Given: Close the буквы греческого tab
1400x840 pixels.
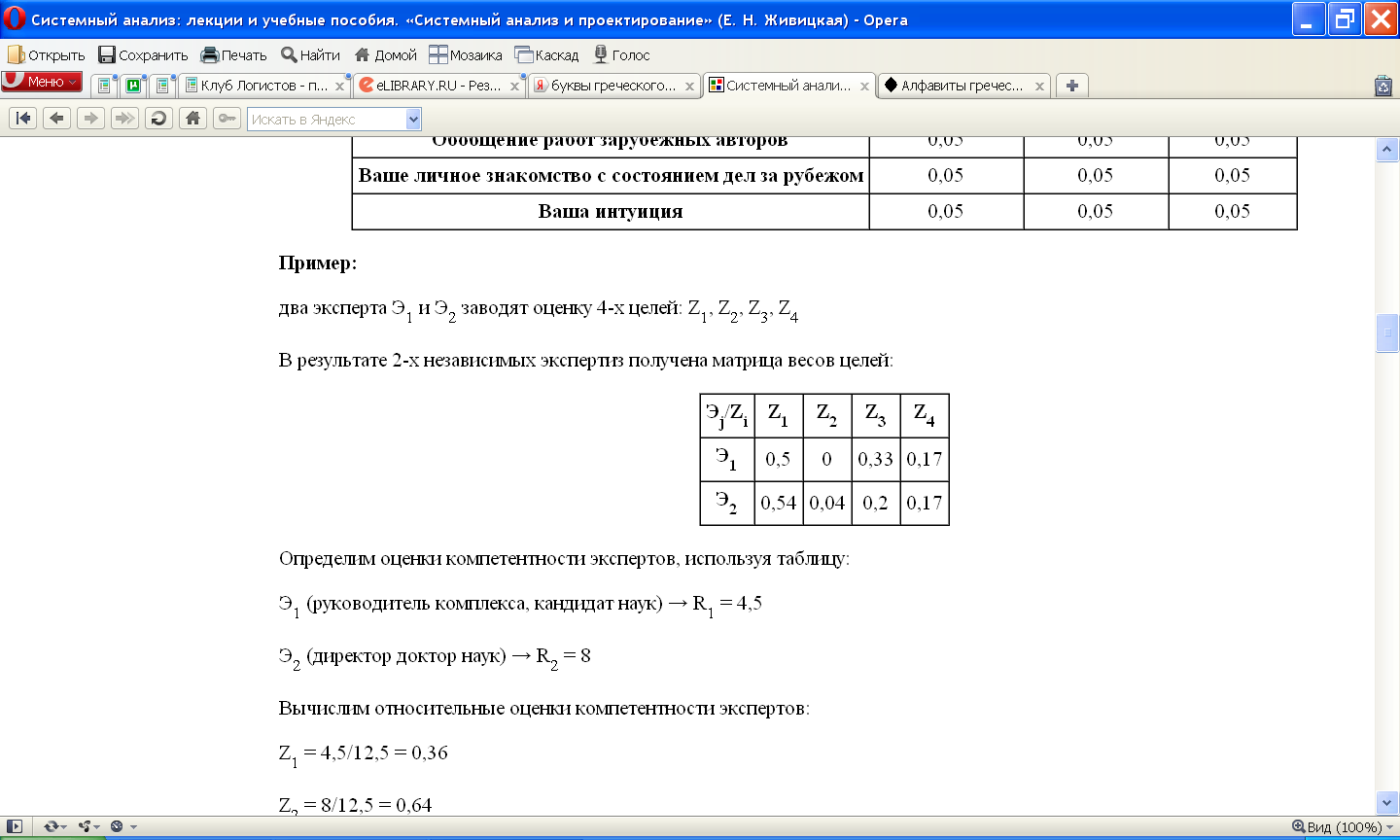Looking at the screenshot, I should pos(689,86).
